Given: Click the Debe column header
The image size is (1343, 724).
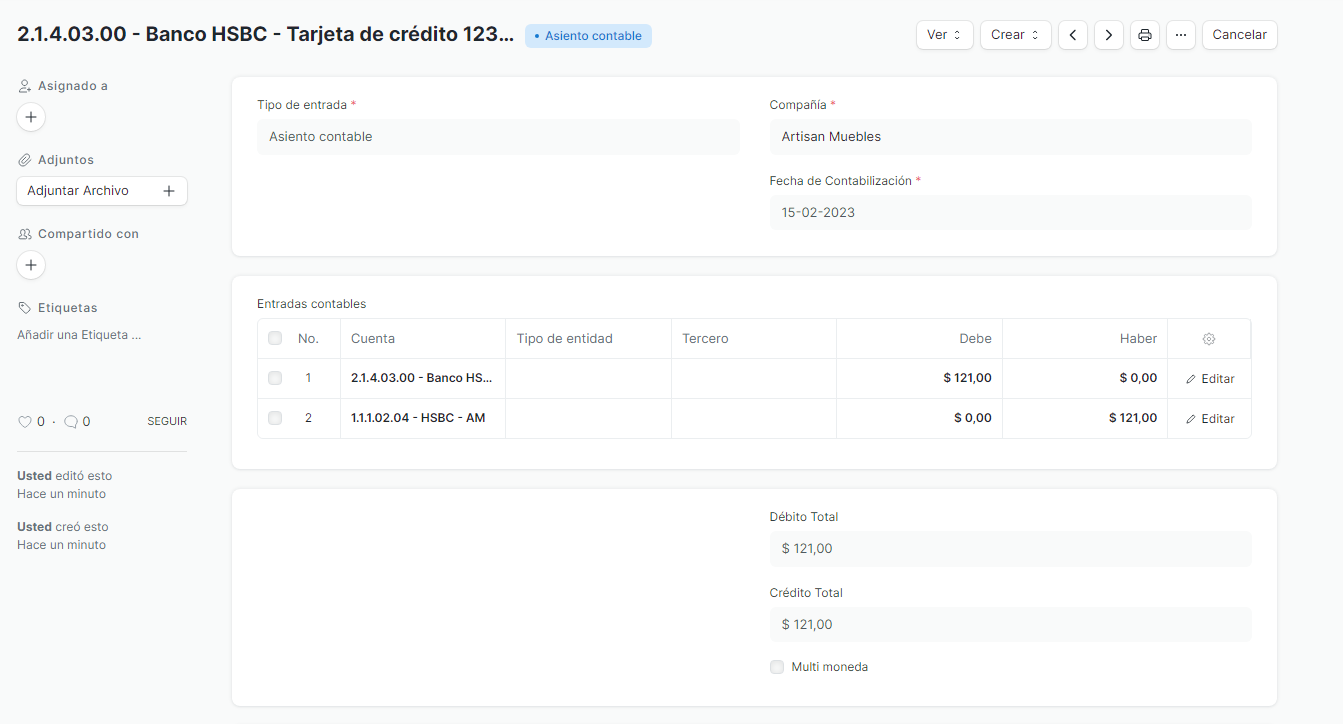Looking at the screenshot, I should point(919,339).
